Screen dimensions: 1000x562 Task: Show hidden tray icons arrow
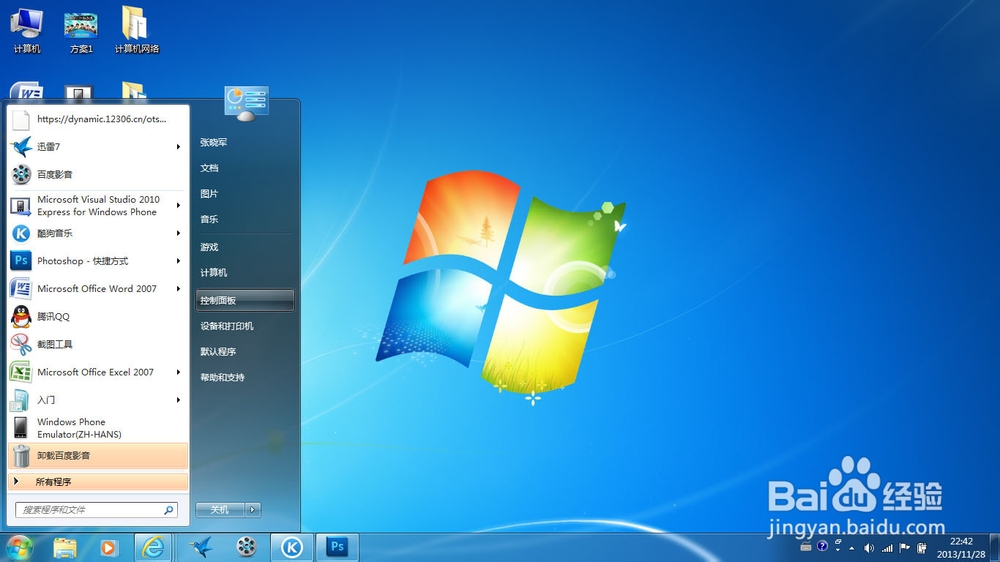tap(852, 549)
